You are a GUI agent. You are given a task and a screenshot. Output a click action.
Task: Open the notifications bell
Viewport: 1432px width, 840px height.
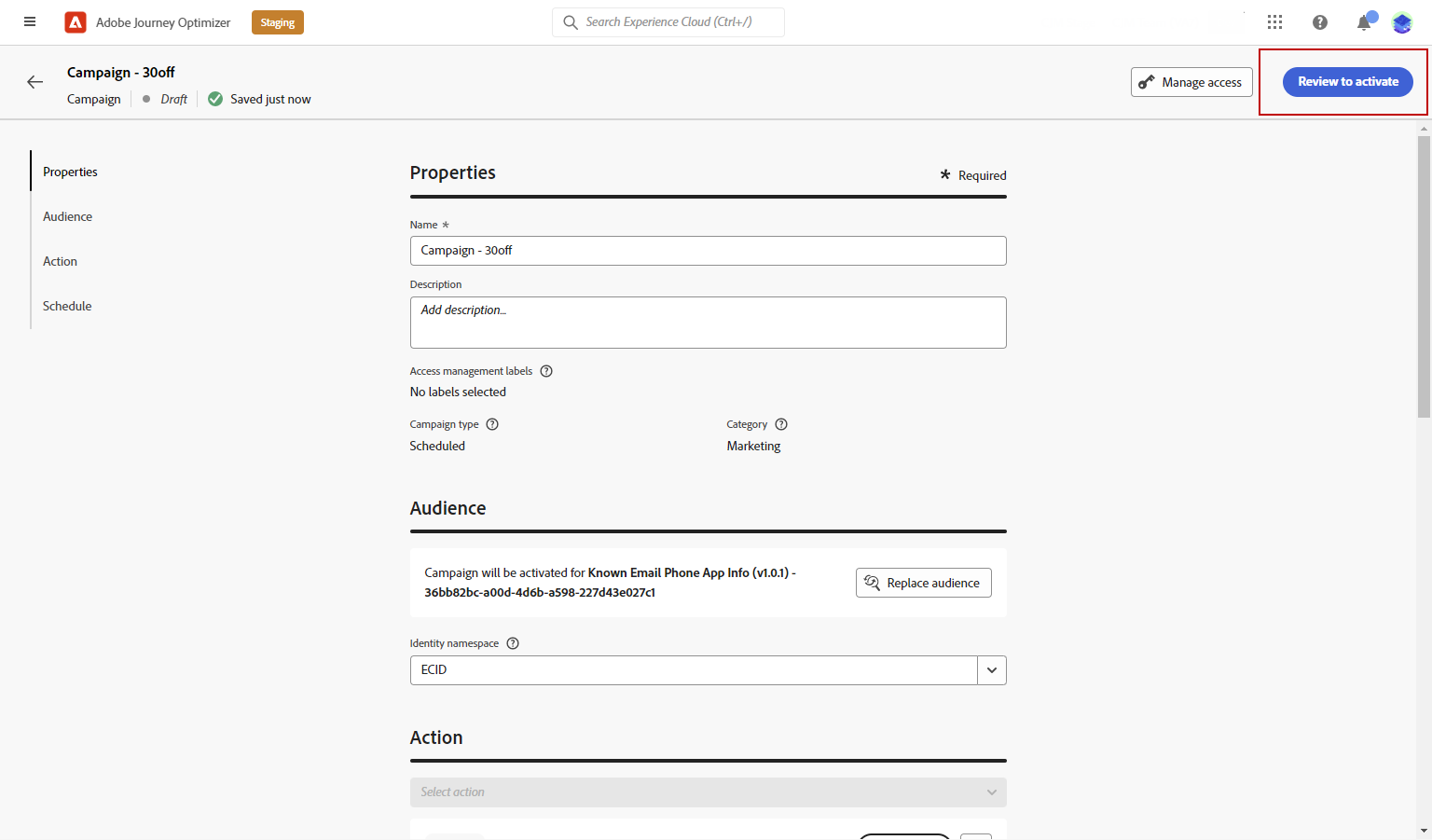[1364, 22]
